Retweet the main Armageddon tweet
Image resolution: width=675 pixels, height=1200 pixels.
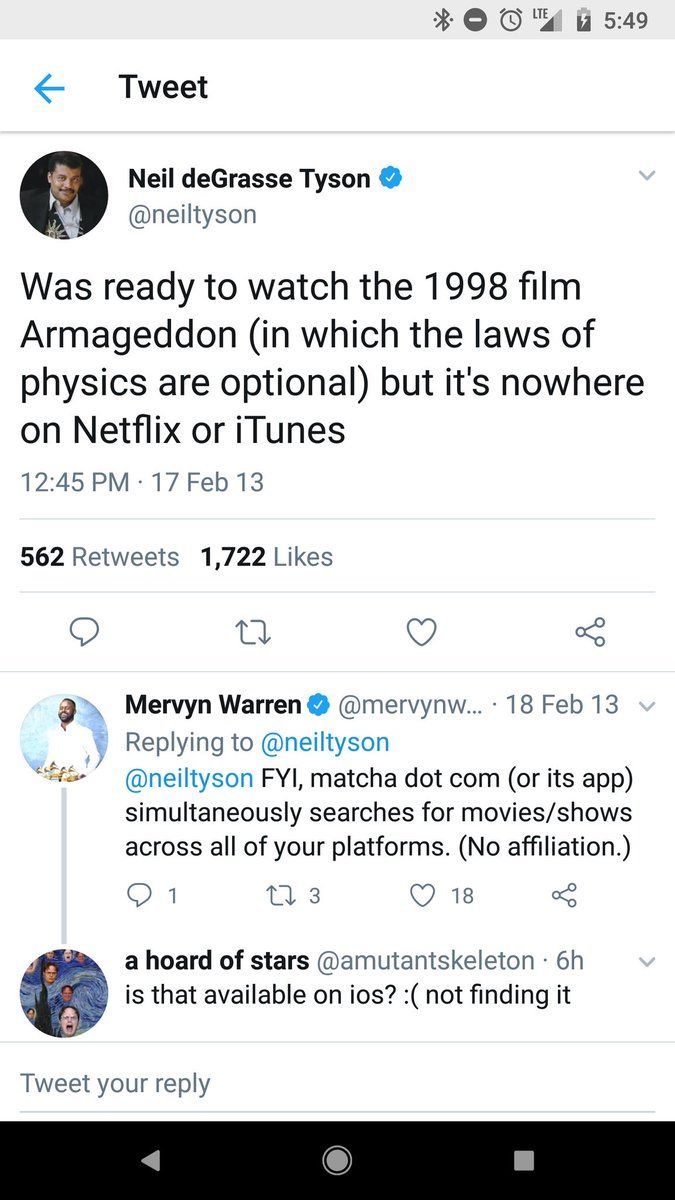tap(253, 632)
